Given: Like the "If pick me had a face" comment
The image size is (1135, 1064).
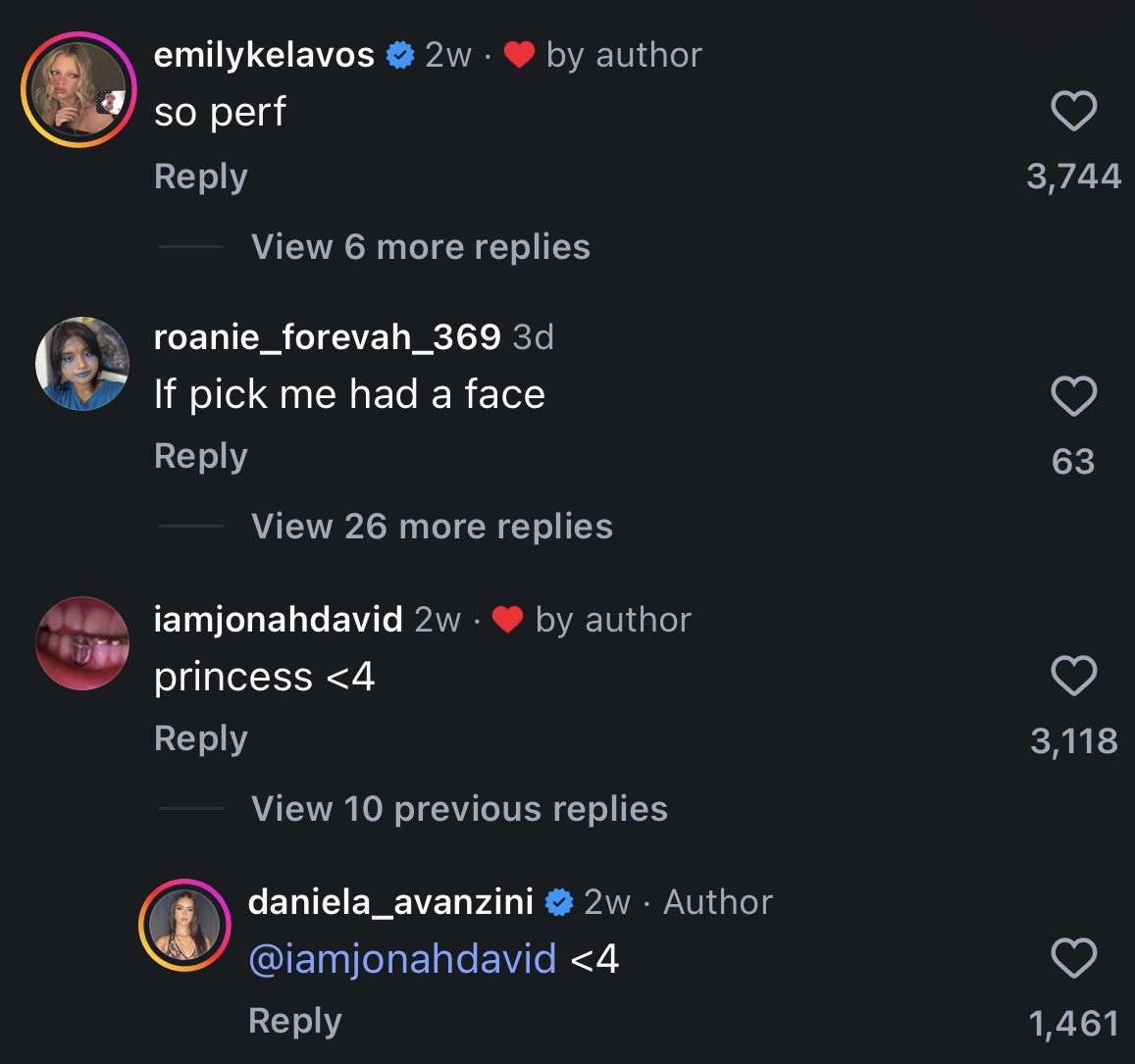Looking at the screenshot, I should point(1073,395).
